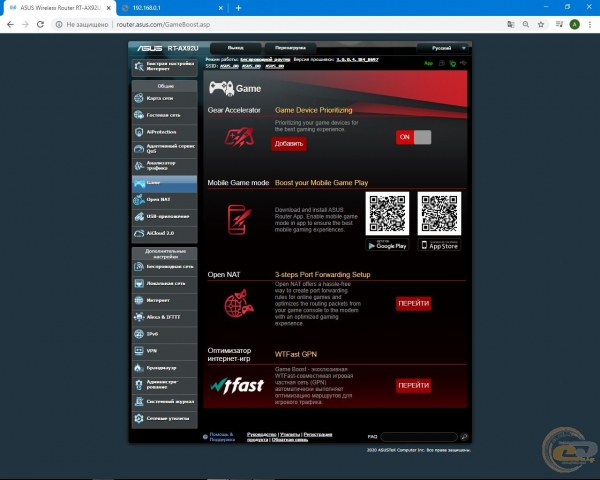600x480 pixels.
Task: Click the FAQ search magnifier icon
Action: 464,437
